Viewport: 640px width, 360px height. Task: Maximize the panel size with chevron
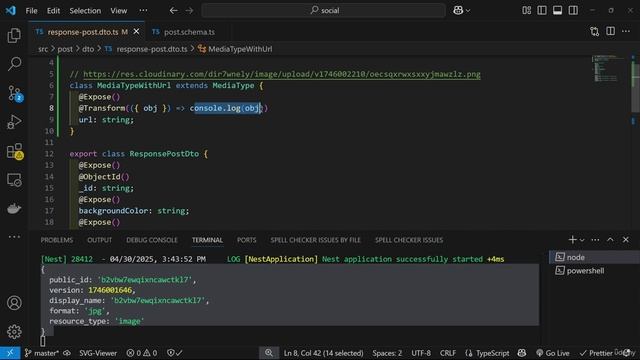pos(610,240)
